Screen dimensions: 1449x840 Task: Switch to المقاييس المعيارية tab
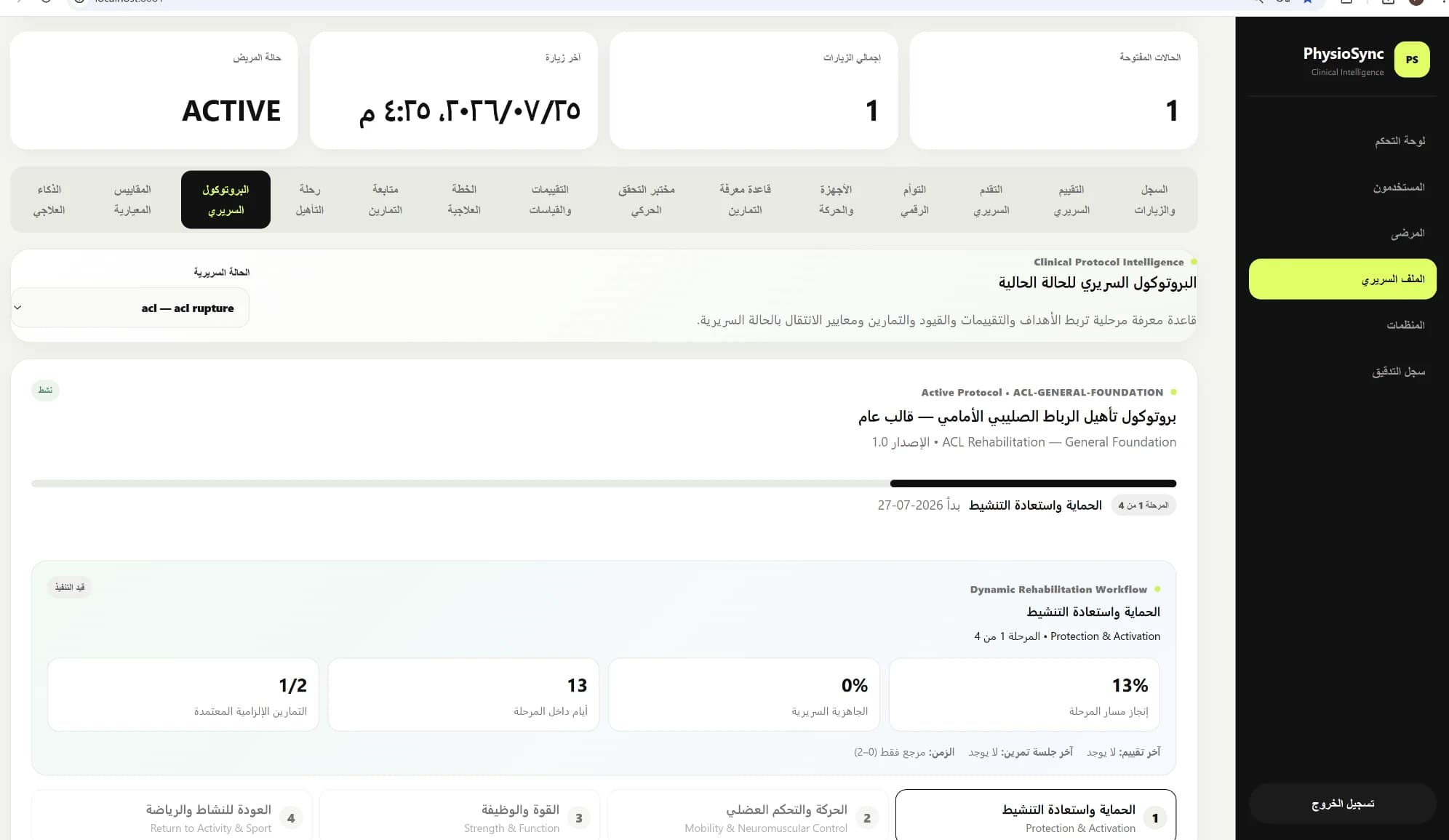click(x=132, y=200)
